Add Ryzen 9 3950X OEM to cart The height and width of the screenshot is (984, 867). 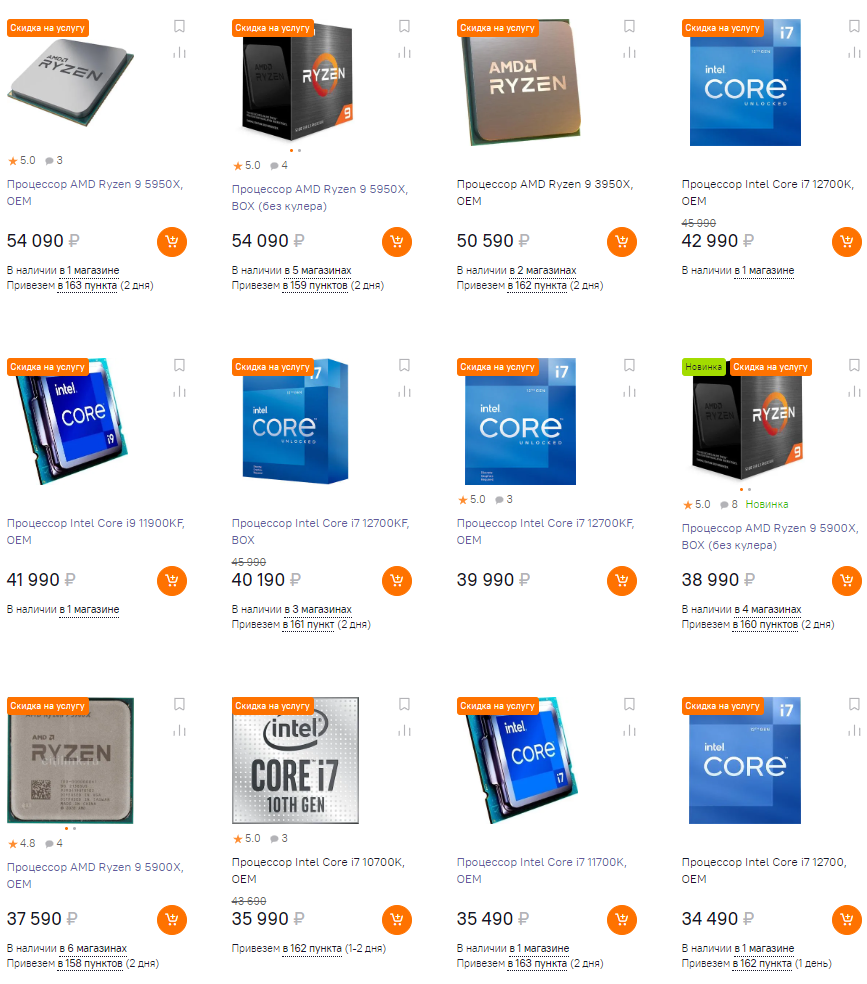(x=622, y=242)
